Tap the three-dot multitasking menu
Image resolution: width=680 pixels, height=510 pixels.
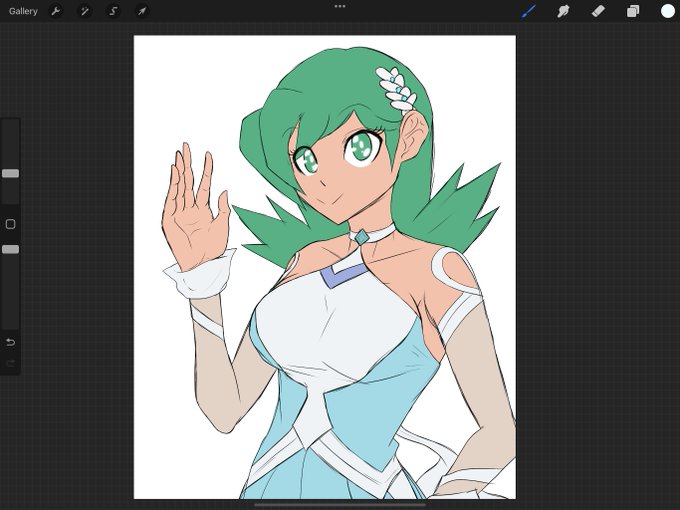click(x=340, y=7)
